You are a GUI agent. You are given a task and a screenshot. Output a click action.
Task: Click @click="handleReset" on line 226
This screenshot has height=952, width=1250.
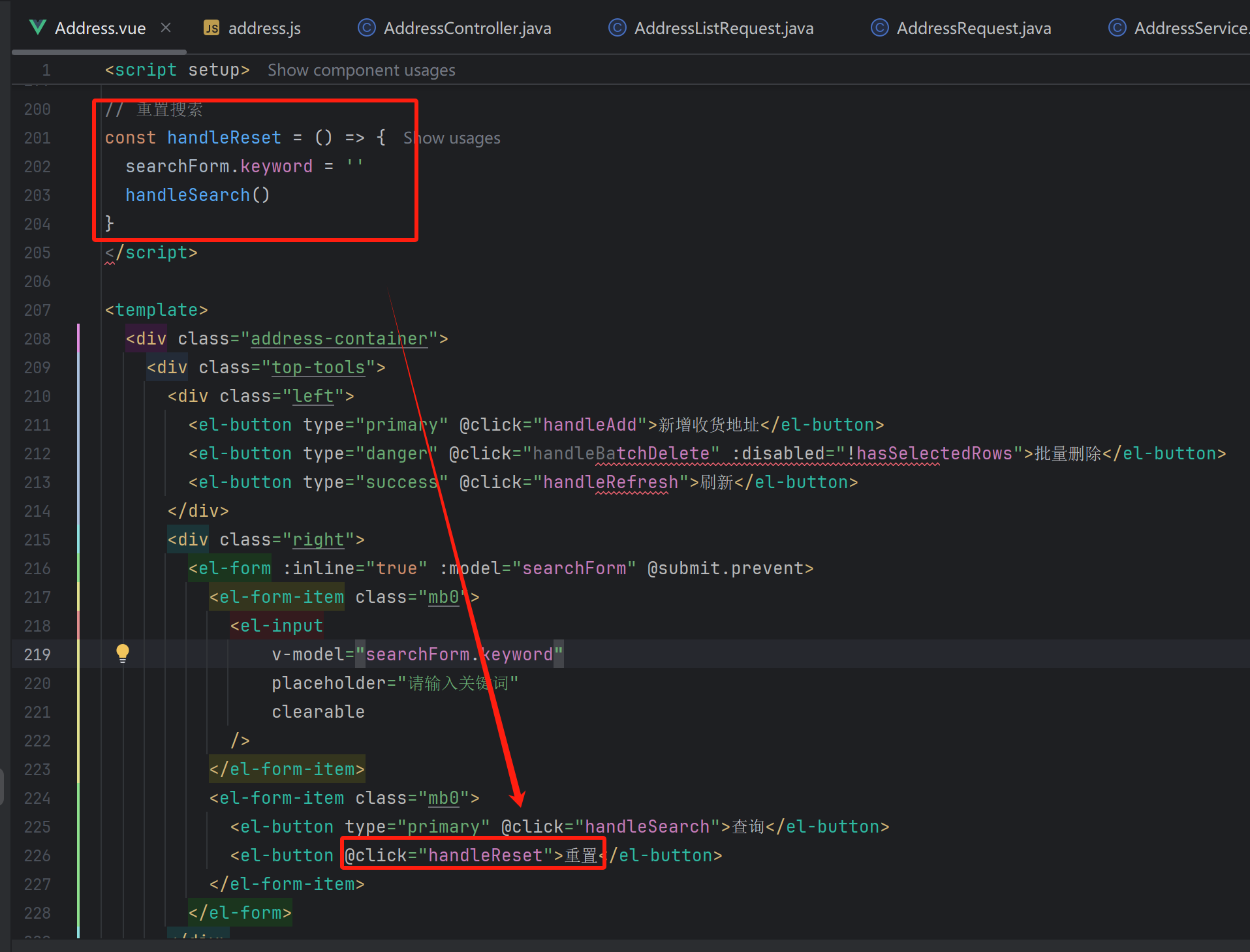[448, 855]
